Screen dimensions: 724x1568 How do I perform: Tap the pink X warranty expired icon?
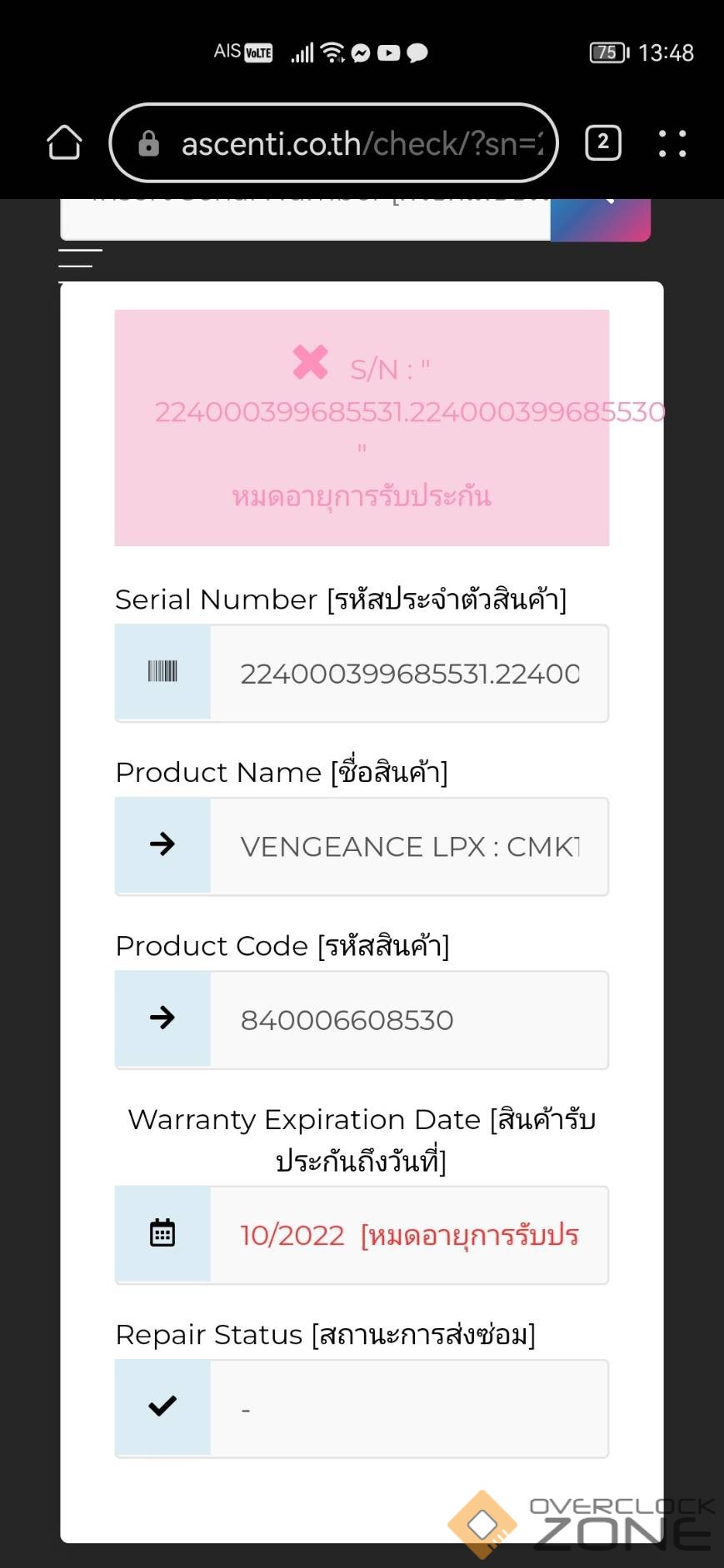pos(311,362)
